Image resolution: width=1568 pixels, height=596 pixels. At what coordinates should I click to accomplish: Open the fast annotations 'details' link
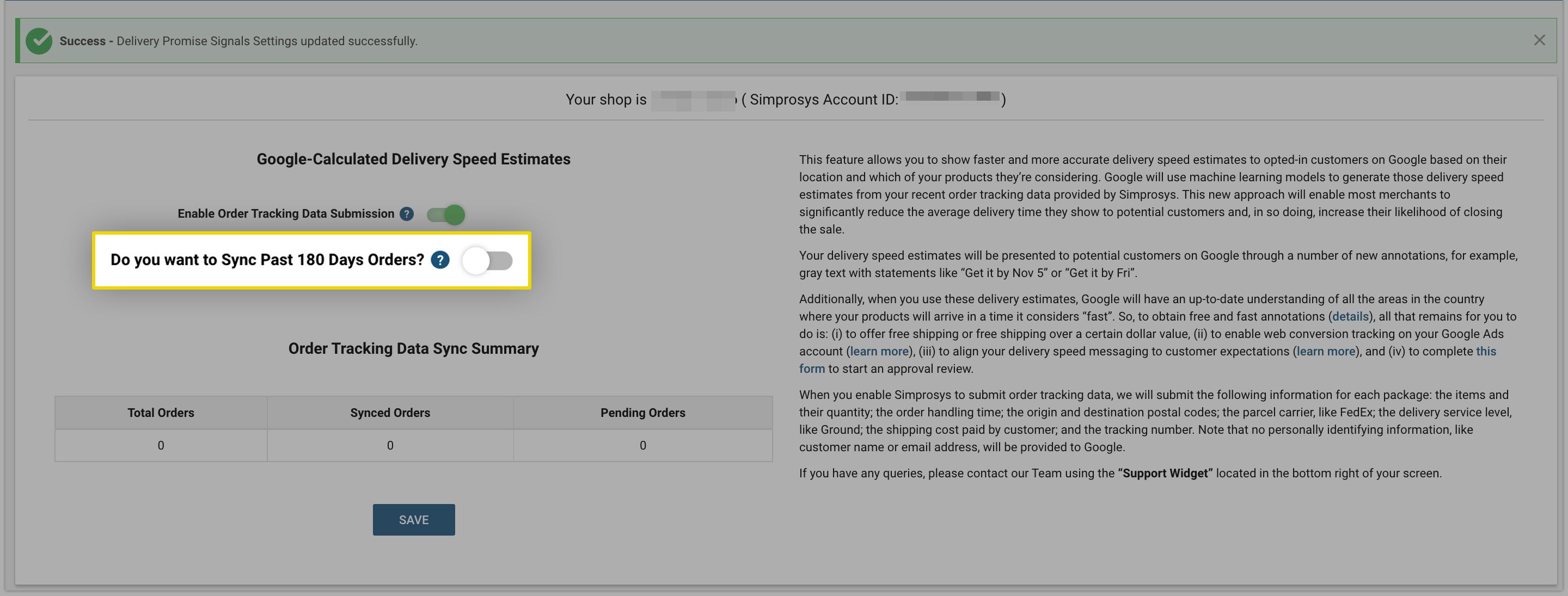click(1350, 317)
